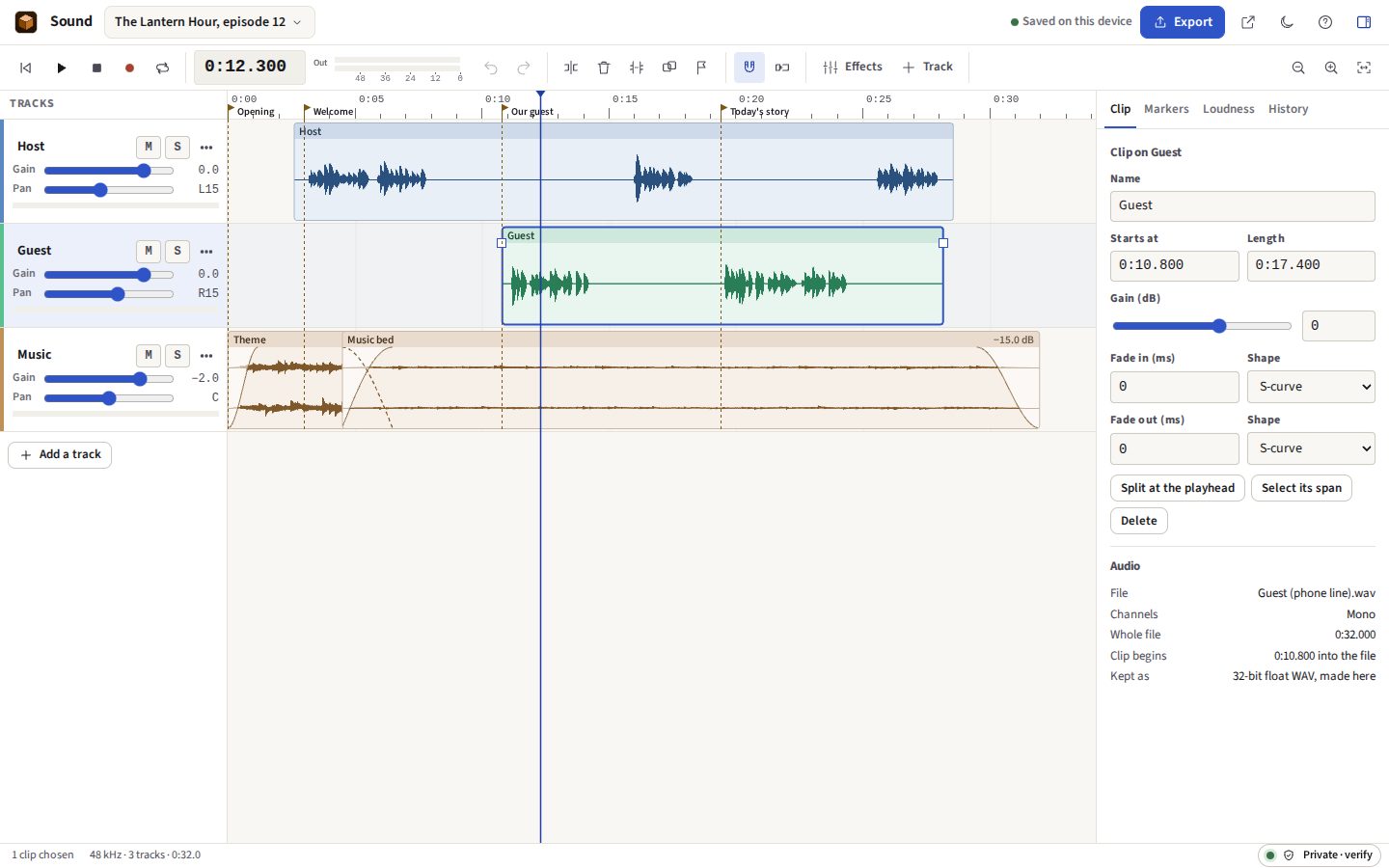Adjust the Music track gain slider

[x=109, y=378]
